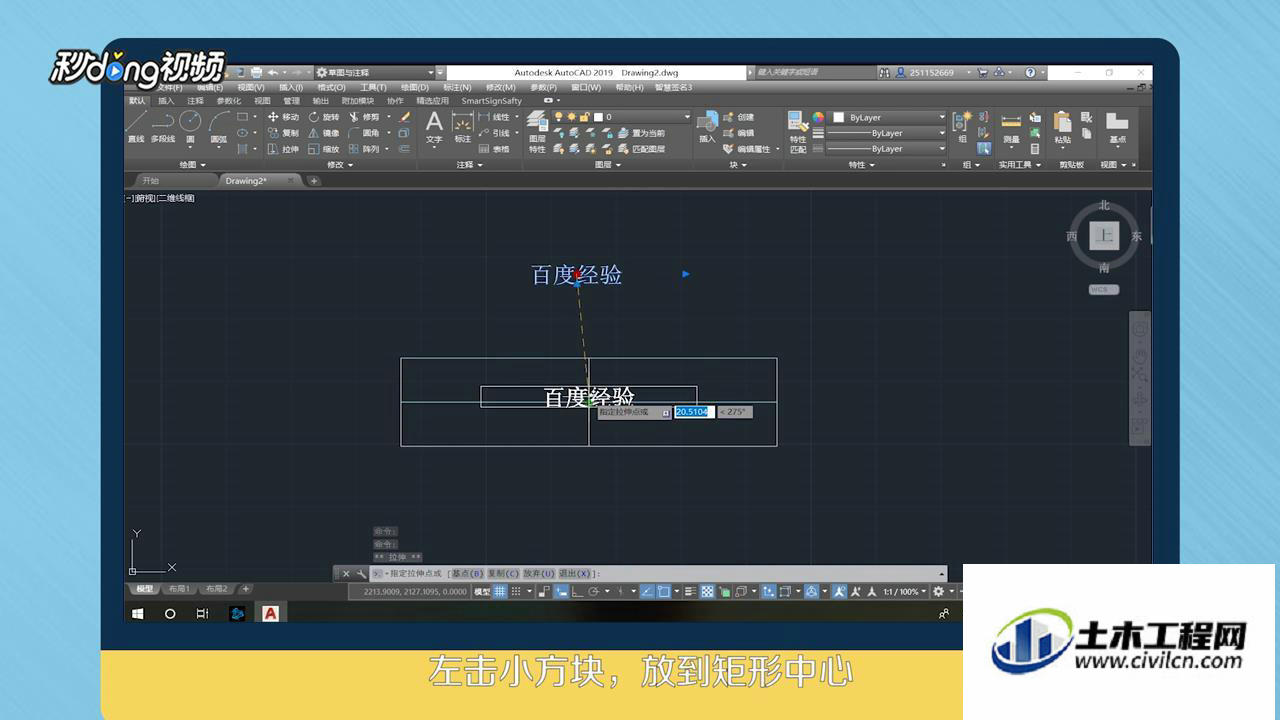Choose the Copy (复制) command
The height and width of the screenshot is (720, 1280).
coord(283,133)
